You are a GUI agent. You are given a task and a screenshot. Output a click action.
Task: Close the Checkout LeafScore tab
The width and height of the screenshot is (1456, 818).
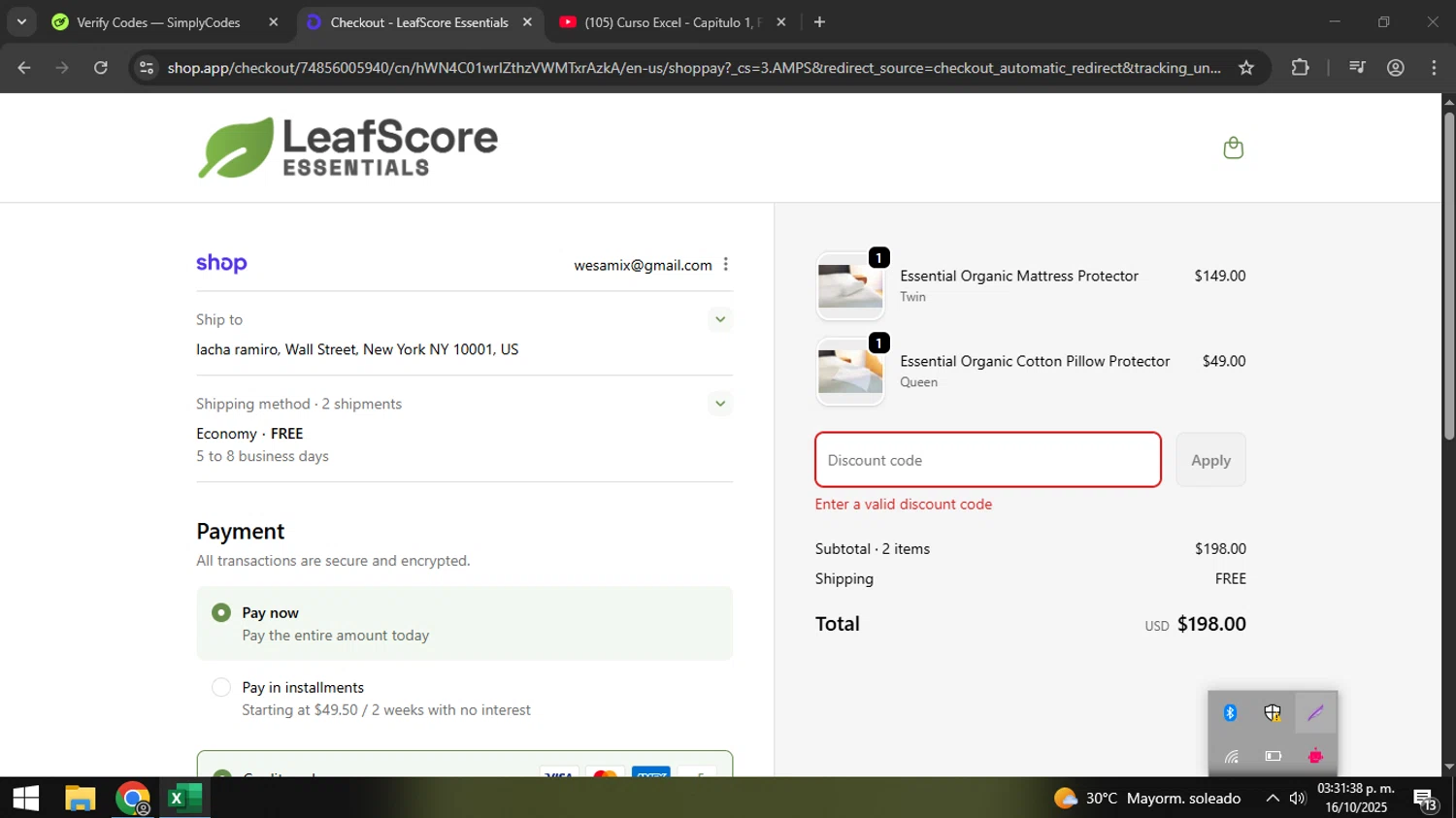pyautogui.click(x=527, y=22)
